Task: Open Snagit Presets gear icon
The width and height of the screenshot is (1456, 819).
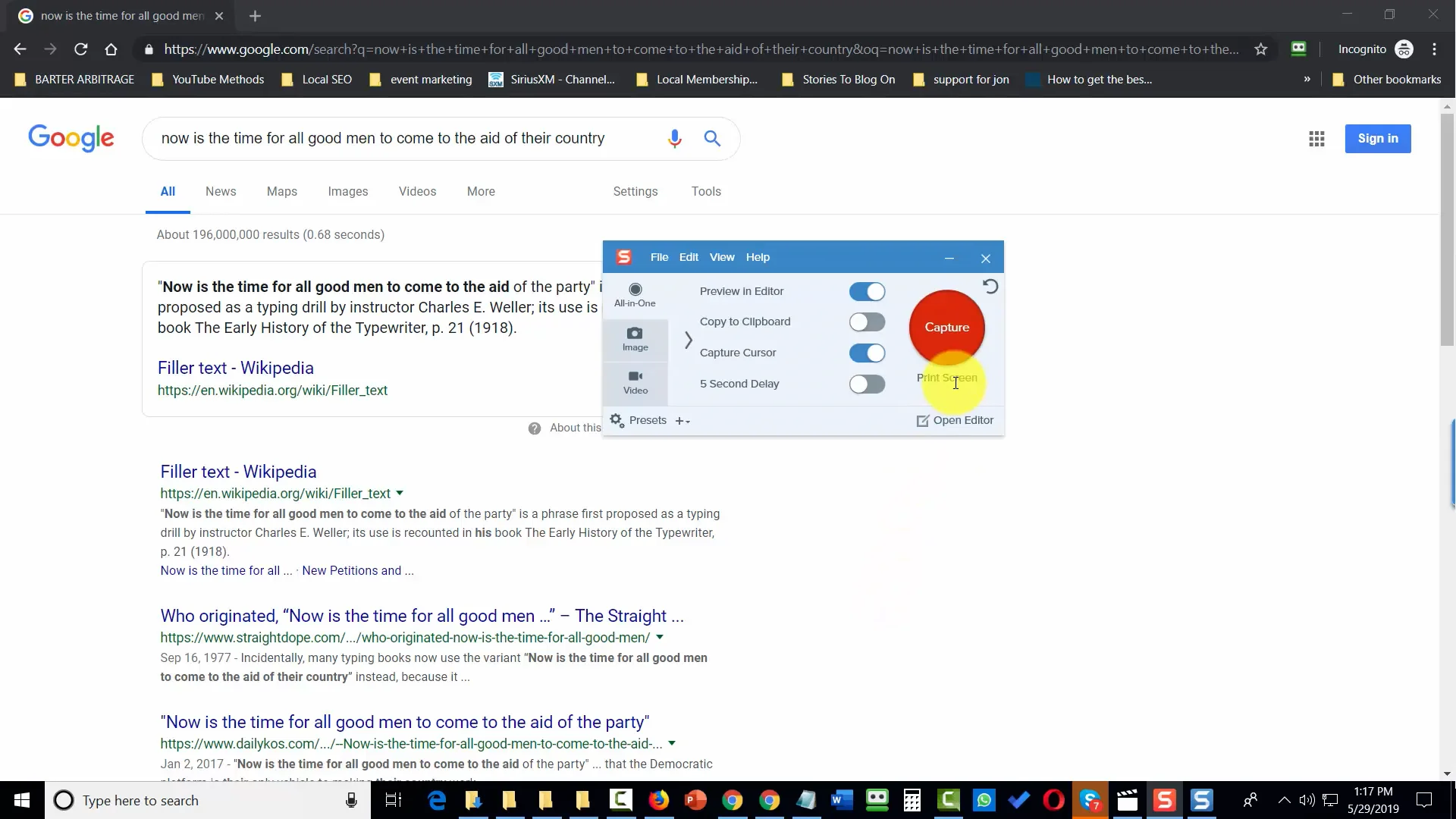Action: (617, 420)
